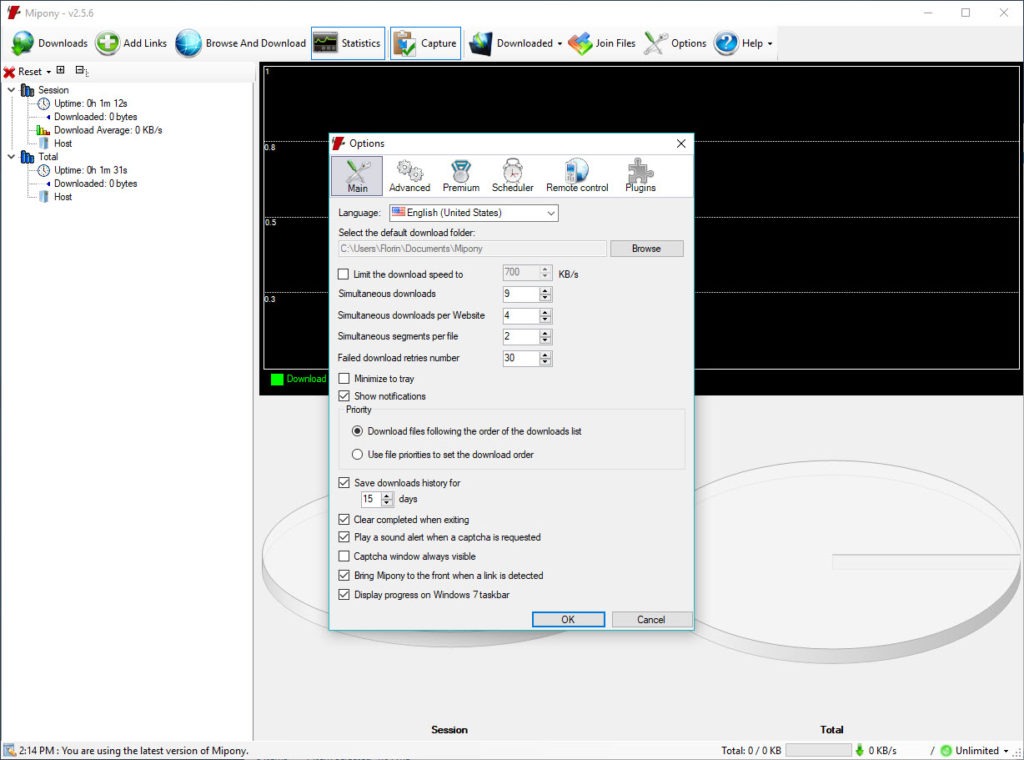
Task: Open the Plugins tab in Options
Action: click(640, 176)
